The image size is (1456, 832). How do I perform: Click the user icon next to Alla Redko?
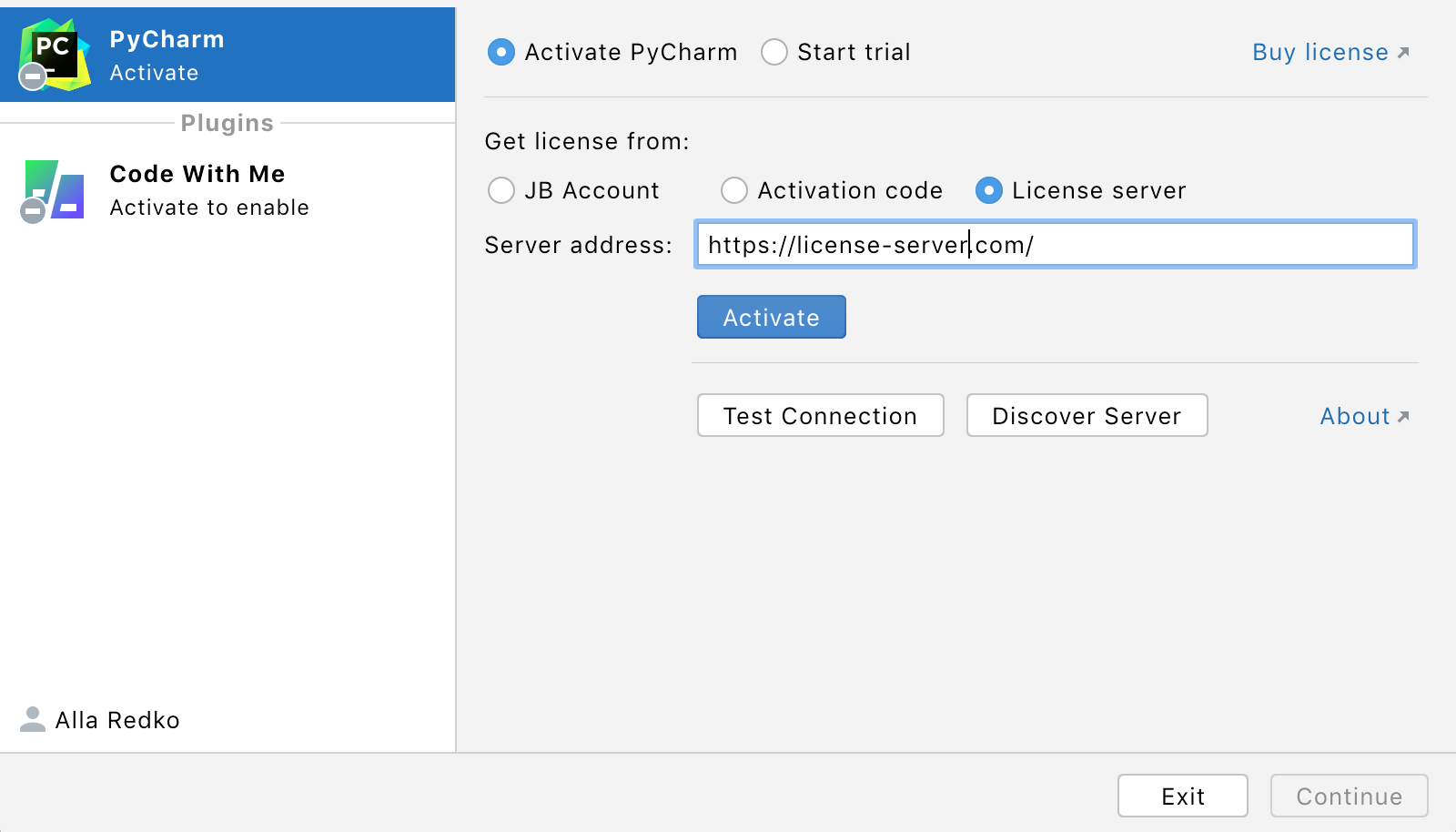(33, 720)
